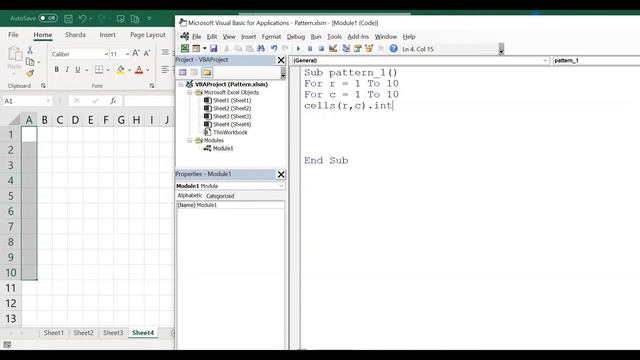
Task: Open Object Browser from VBA toolbar icon
Action: [x=369, y=49]
